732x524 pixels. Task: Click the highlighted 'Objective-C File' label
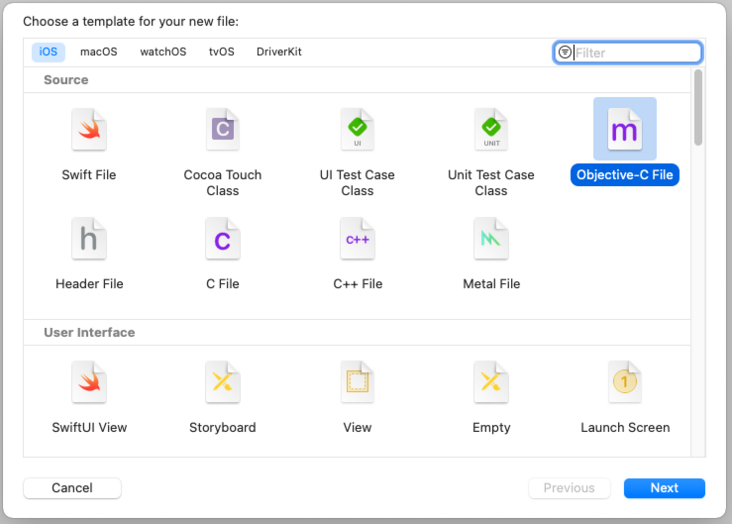(x=625, y=175)
